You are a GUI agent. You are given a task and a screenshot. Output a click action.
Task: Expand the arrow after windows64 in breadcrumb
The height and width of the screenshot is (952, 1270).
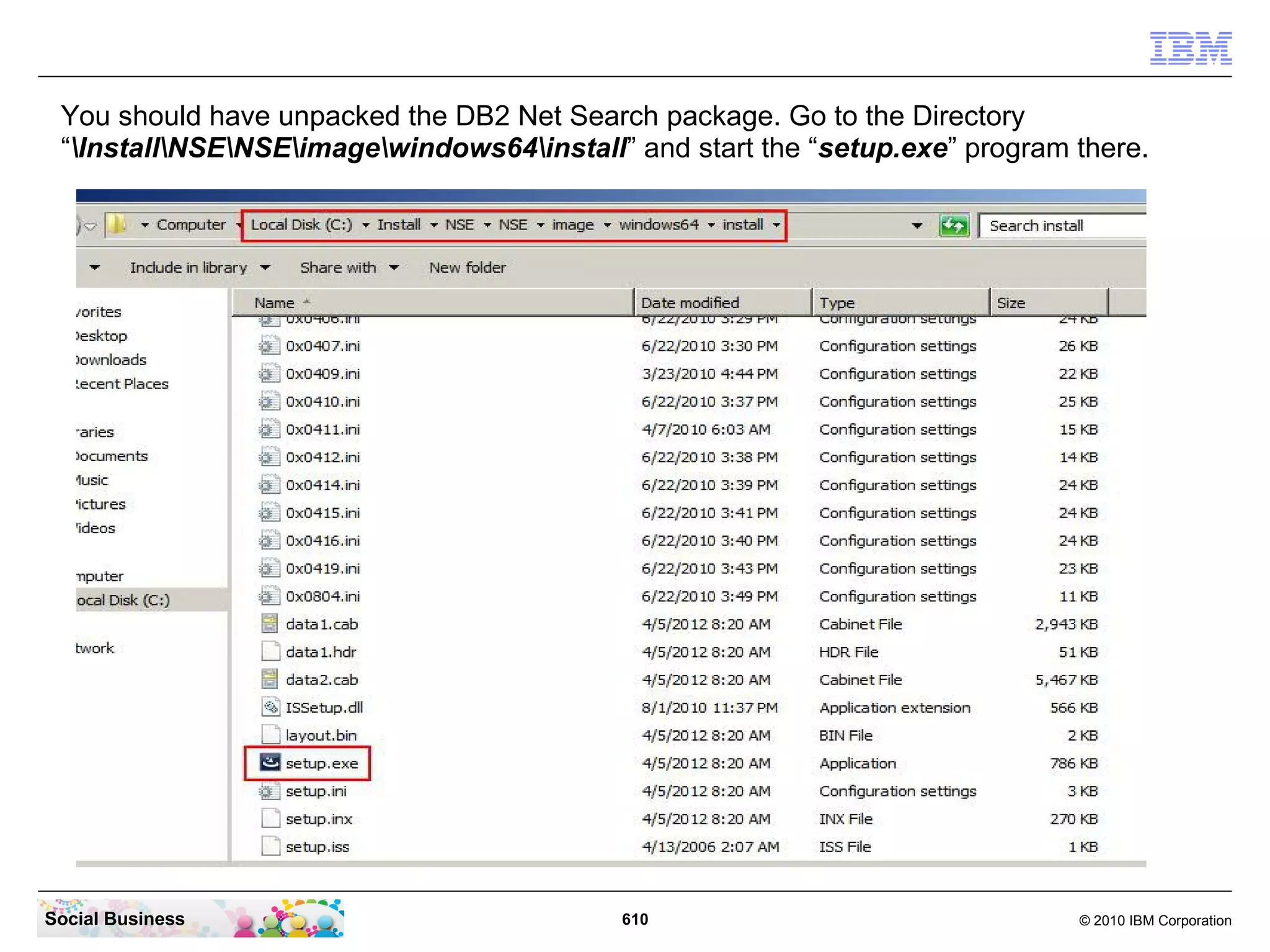[x=711, y=225]
